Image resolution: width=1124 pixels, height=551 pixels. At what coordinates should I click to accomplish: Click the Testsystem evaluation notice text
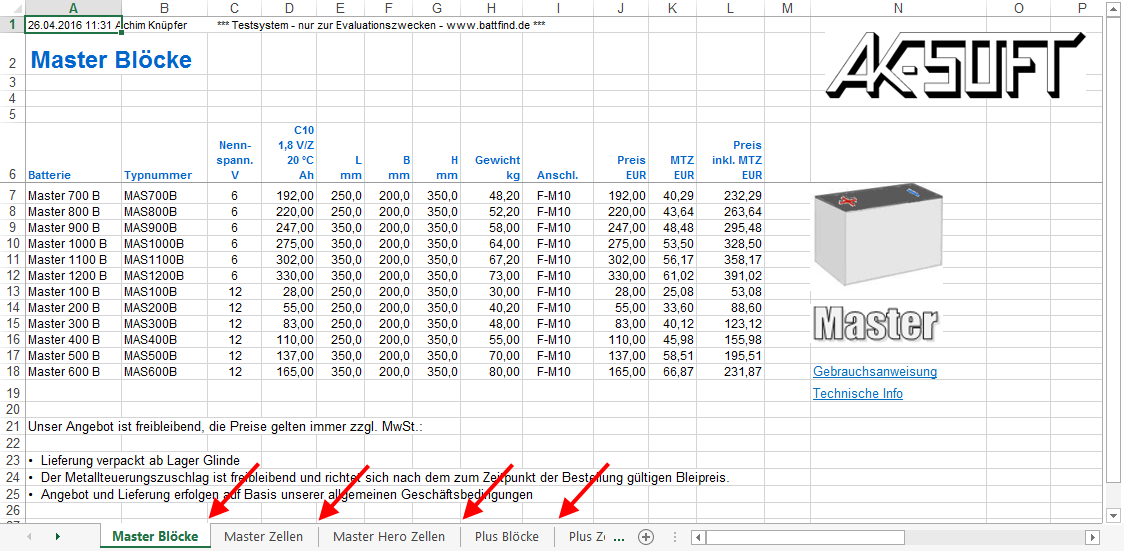click(381, 25)
